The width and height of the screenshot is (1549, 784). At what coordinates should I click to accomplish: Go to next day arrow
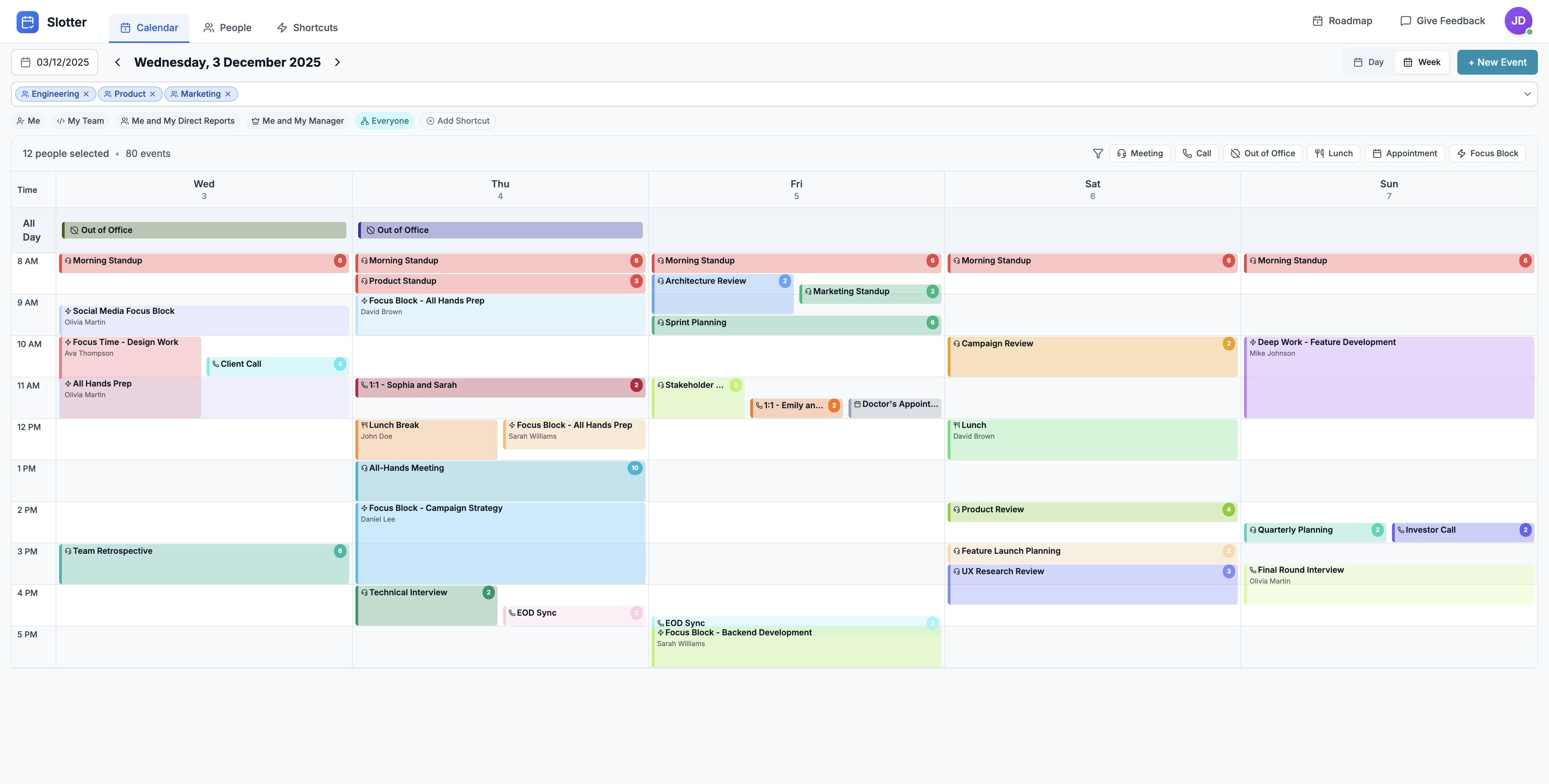pos(337,63)
